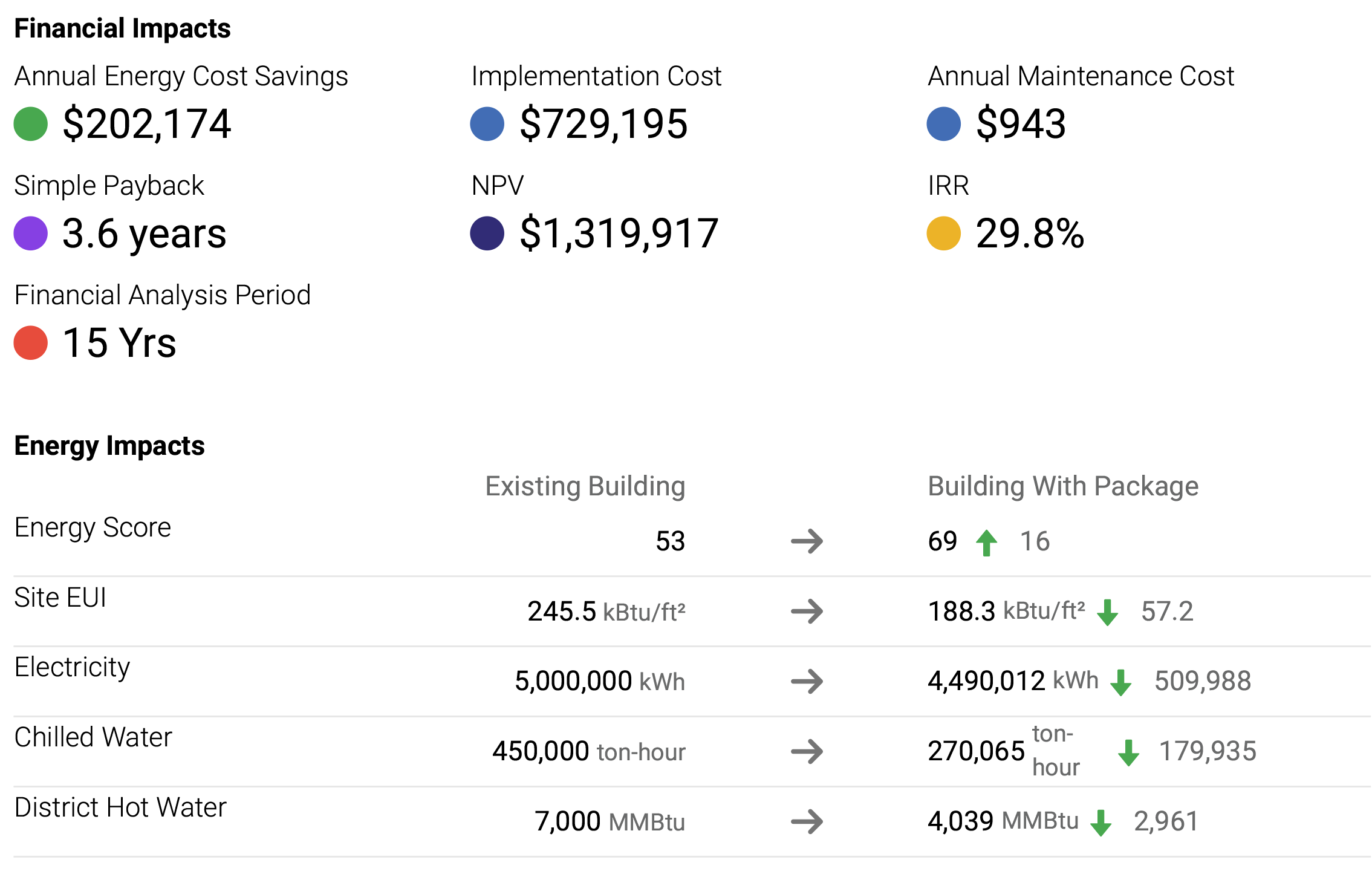Viewport: 1372px width, 874px height.
Task: Click the blue Annual Maintenance Cost dot
Action: tap(944, 124)
